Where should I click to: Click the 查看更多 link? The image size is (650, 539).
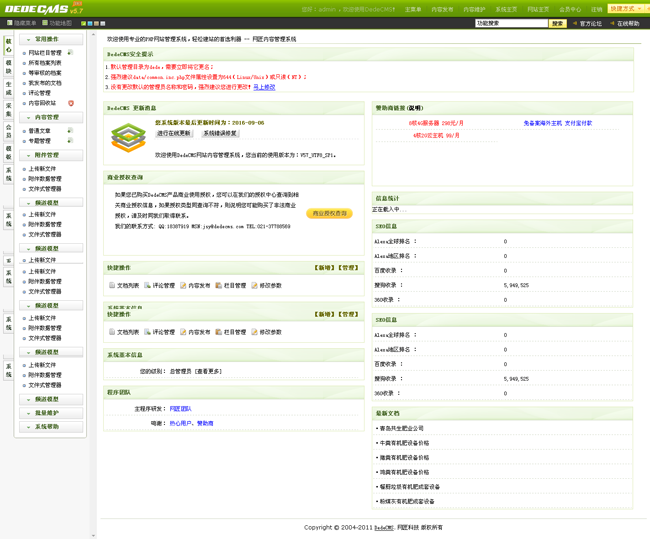click(209, 371)
